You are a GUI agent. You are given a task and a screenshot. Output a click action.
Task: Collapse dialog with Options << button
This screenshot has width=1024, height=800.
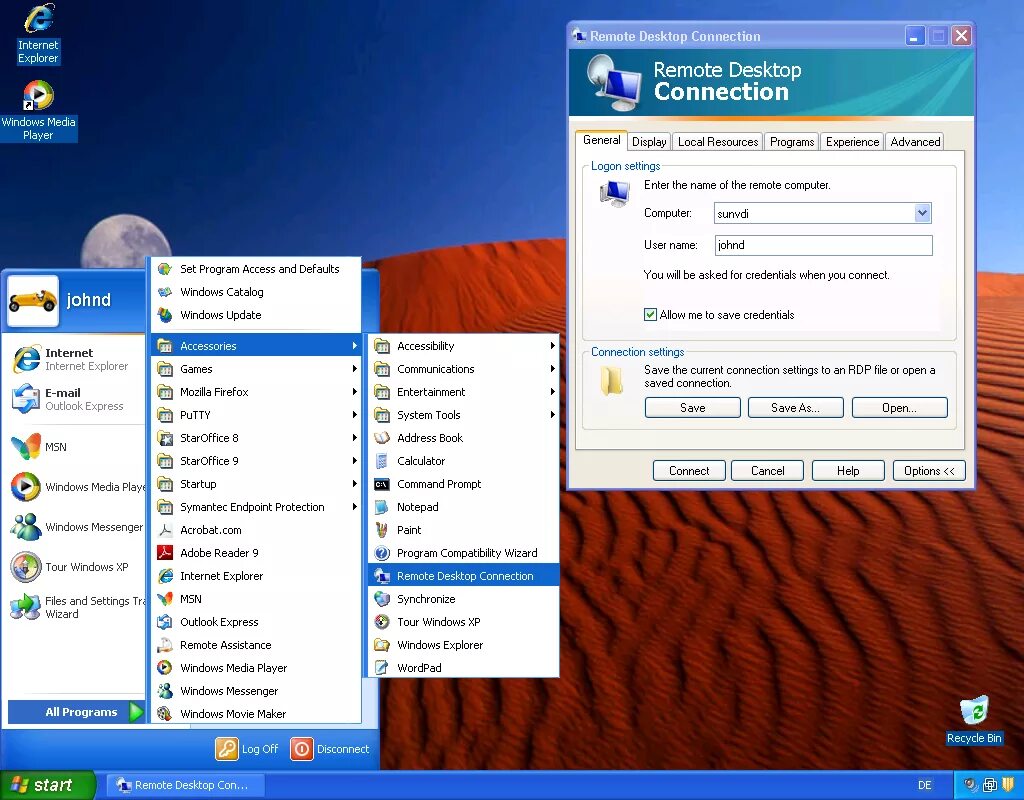[x=929, y=471]
